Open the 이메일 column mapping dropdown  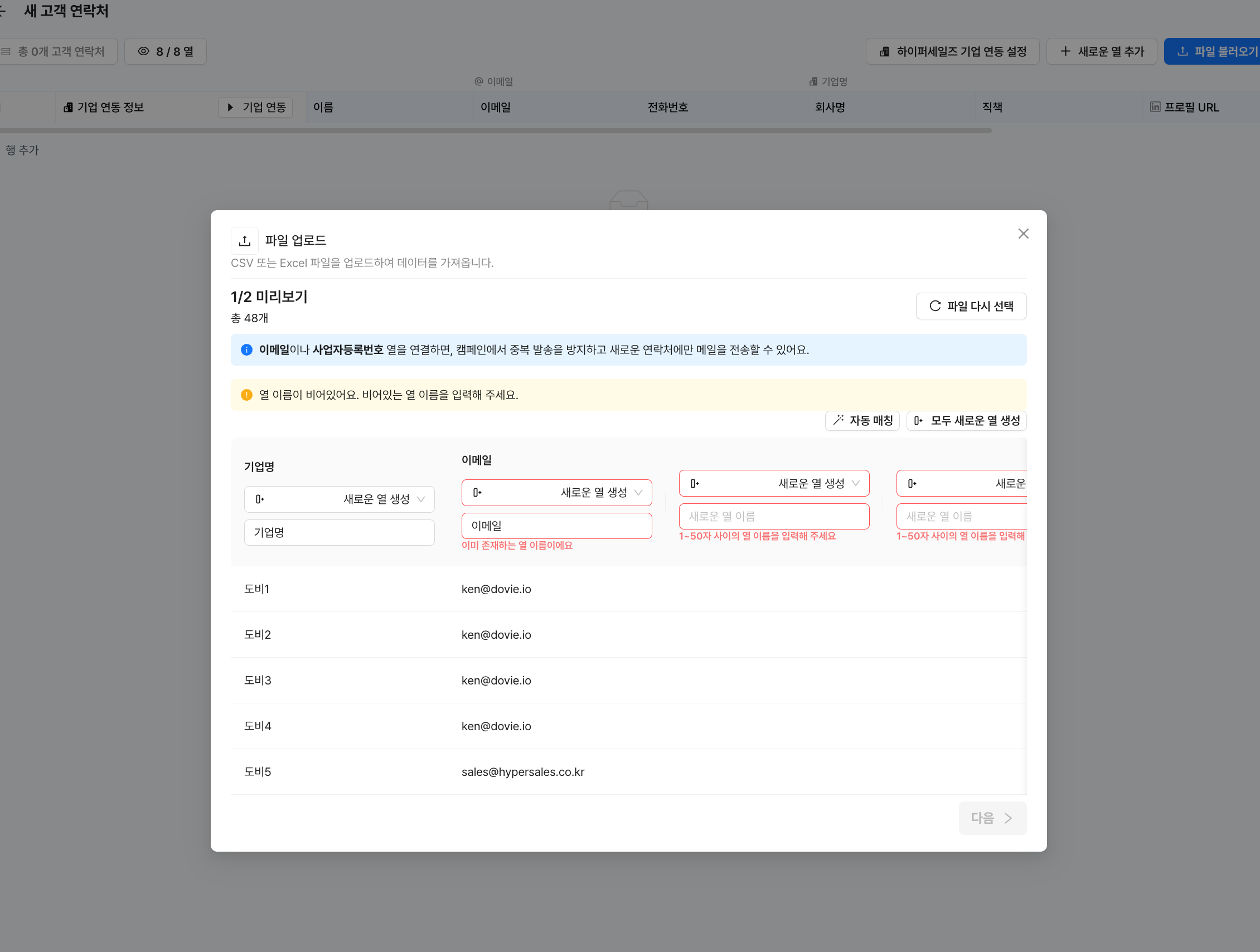coord(556,493)
